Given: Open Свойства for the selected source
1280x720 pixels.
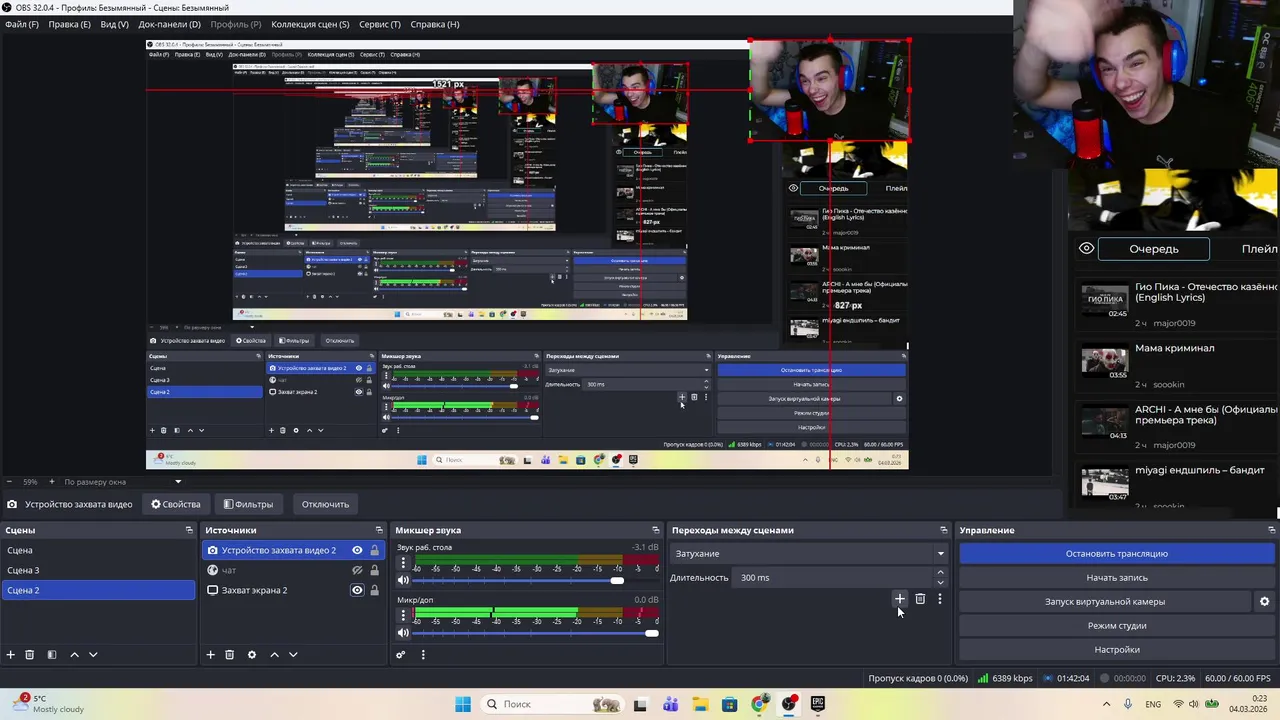Looking at the screenshot, I should [x=176, y=504].
